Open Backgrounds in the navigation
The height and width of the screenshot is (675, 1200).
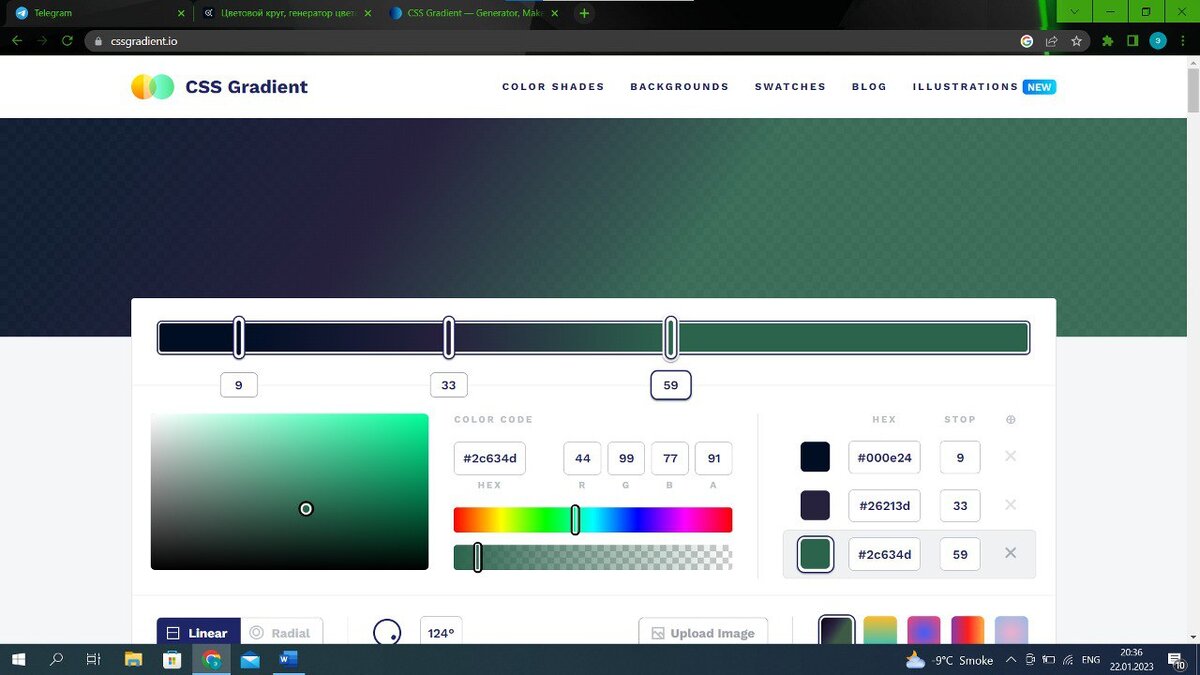click(679, 87)
